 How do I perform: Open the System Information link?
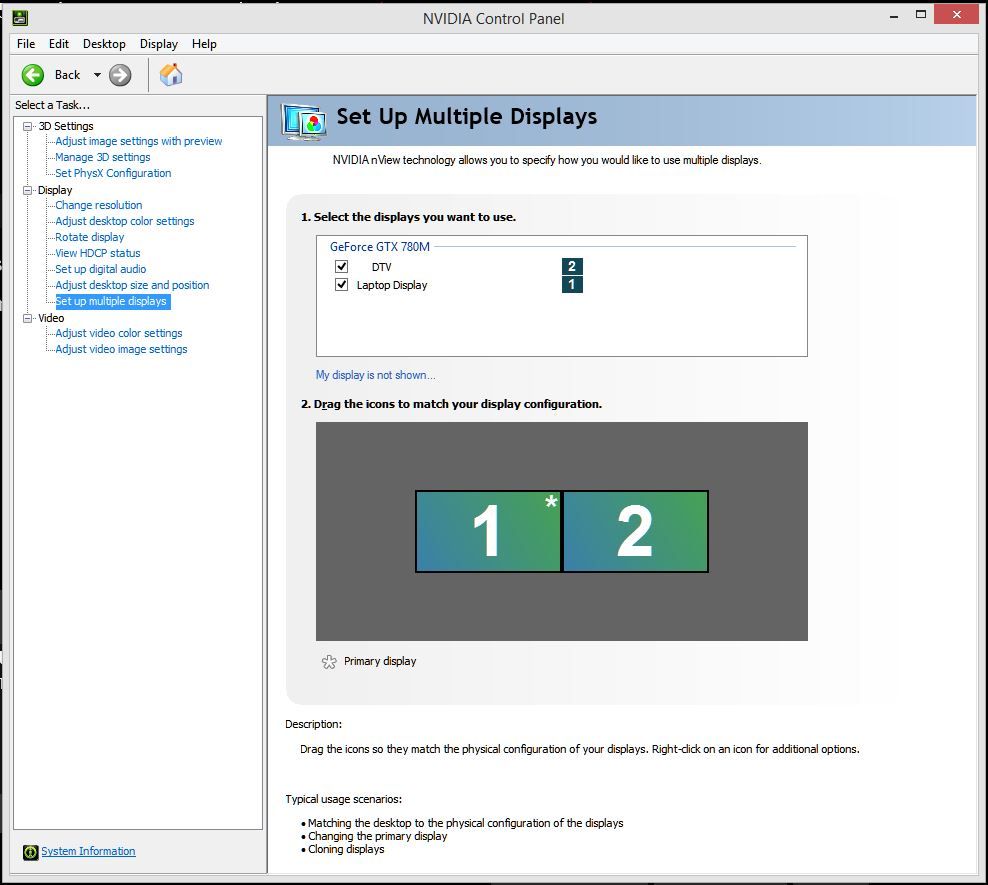[x=88, y=852]
